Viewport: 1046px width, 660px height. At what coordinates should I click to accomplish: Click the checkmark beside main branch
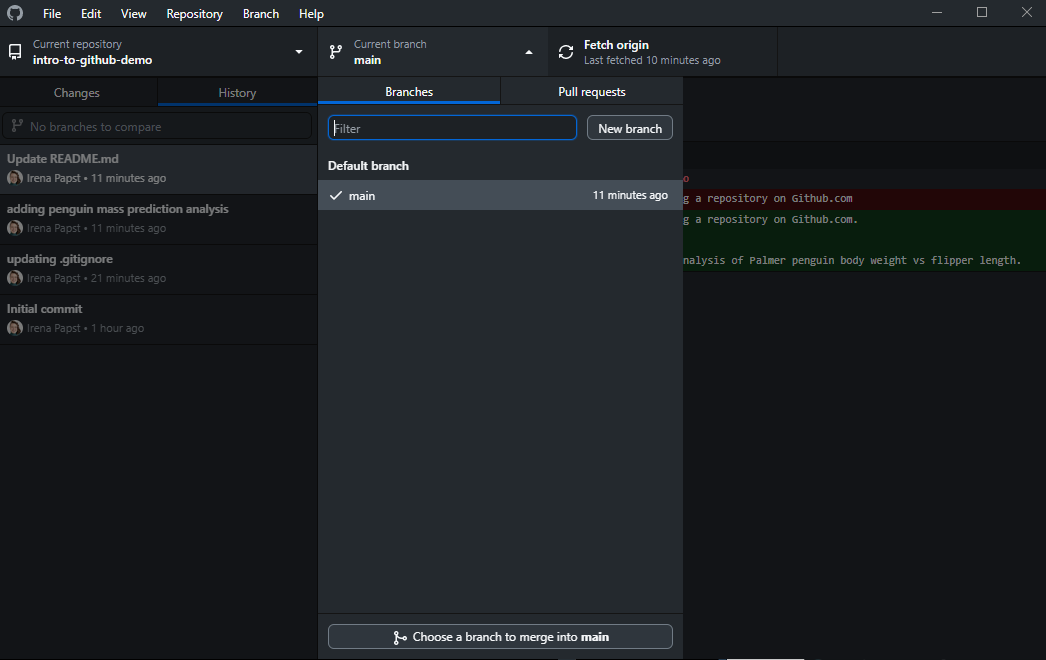click(x=336, y=196)
